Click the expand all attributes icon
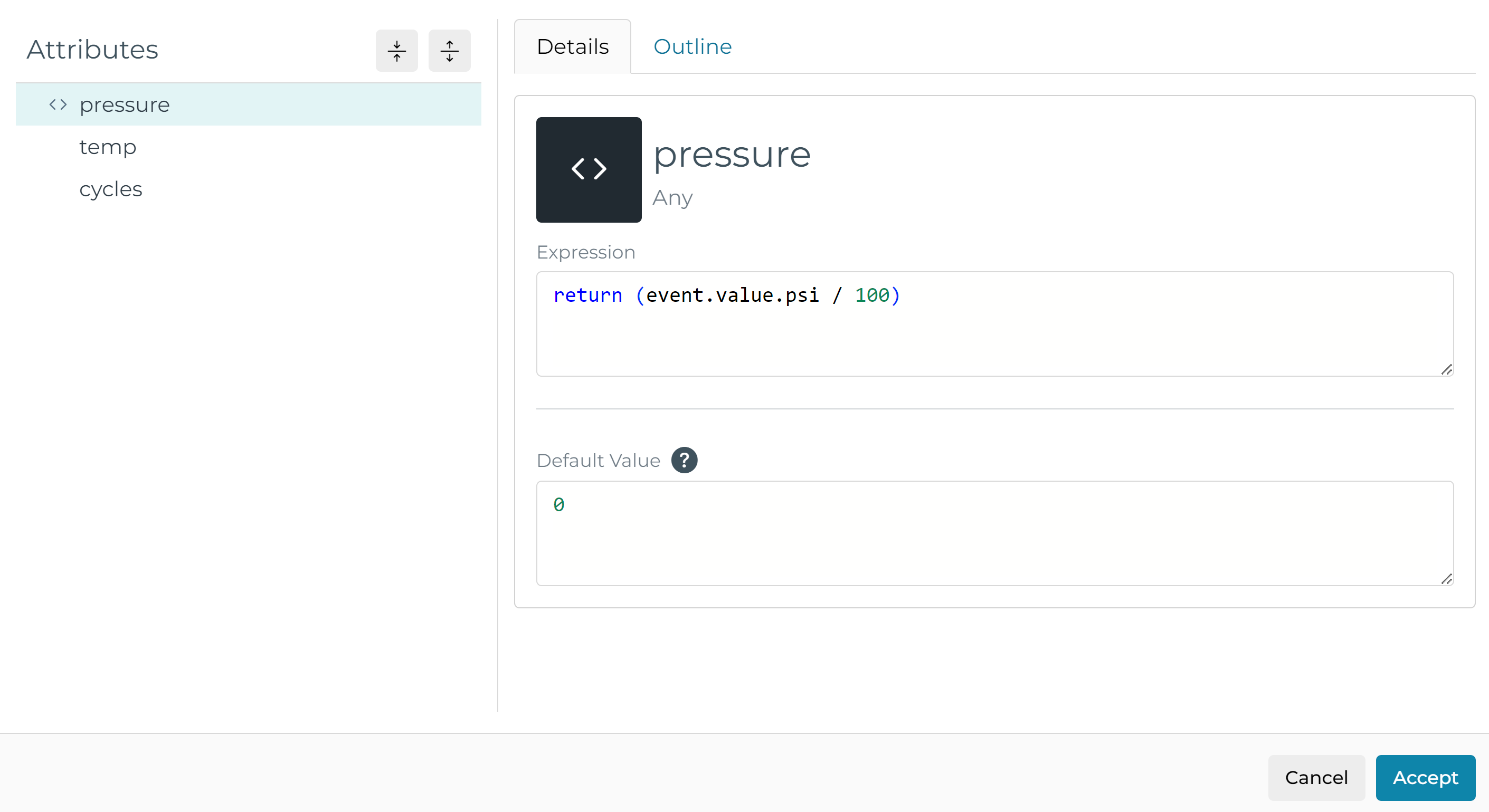Screen dimensions: 1489x812 pos(449,51)
